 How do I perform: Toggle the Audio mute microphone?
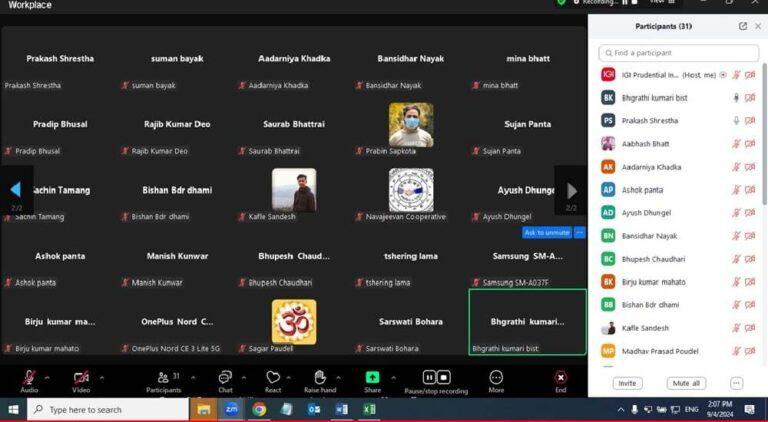click(x=29, y=377)
